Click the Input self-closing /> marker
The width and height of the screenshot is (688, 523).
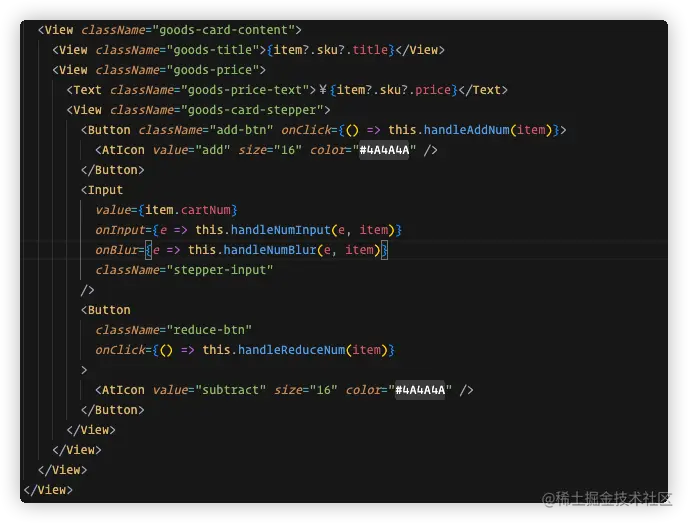click(87, 290)
